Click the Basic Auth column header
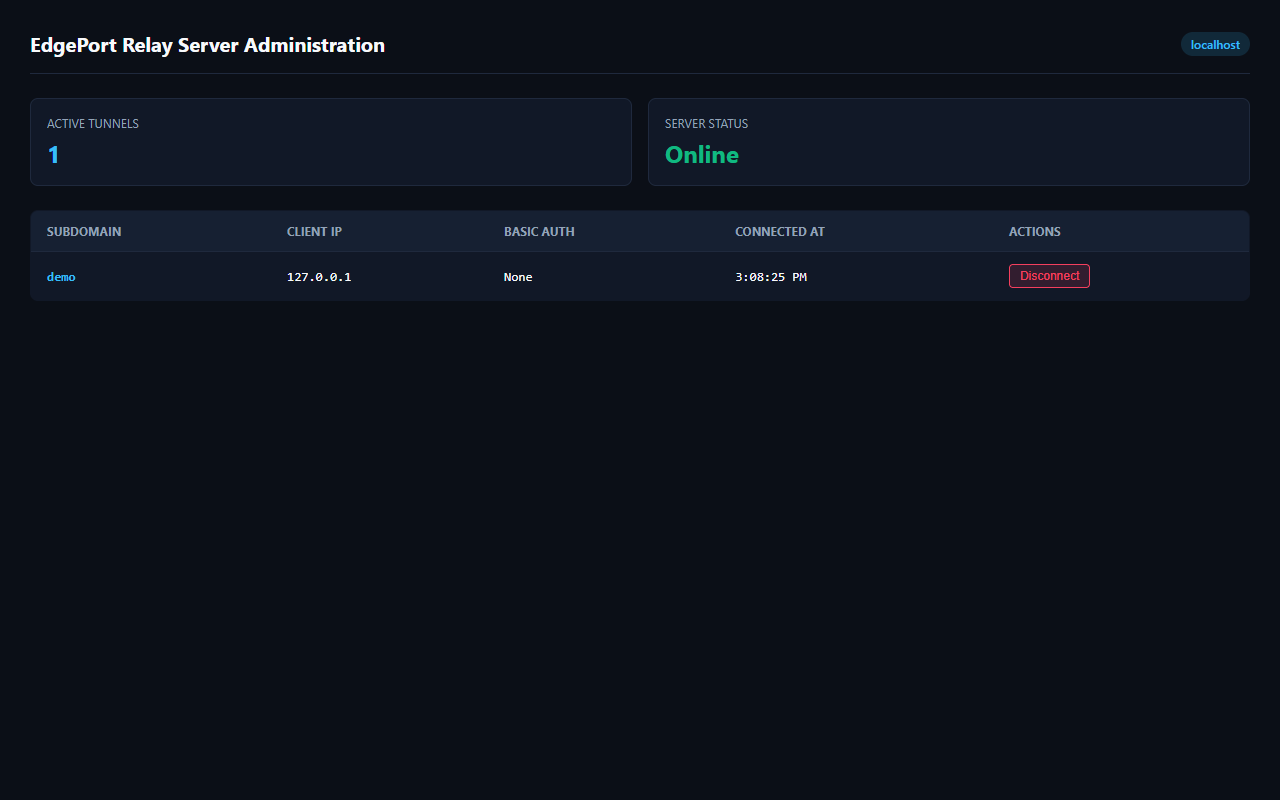 (539, 232)
